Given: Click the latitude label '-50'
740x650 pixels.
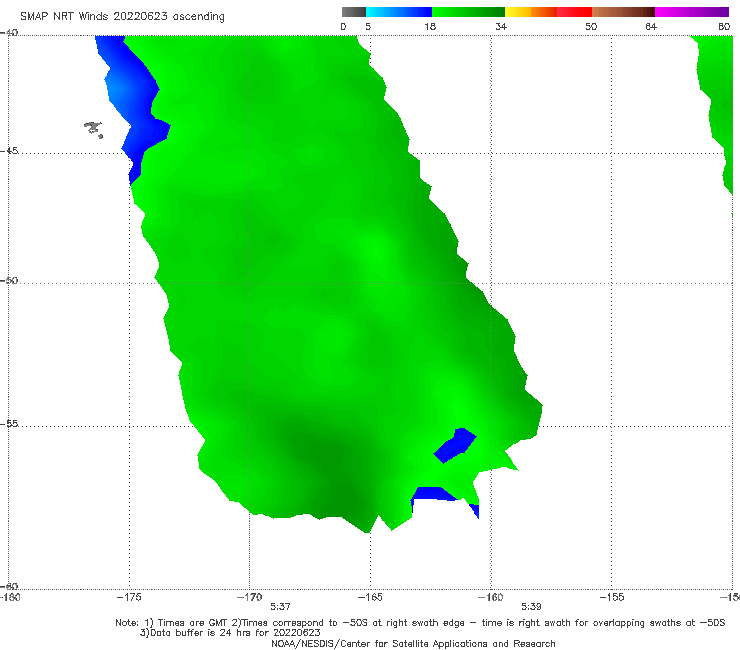Looking at the screenshot, I should click(9, 280).
